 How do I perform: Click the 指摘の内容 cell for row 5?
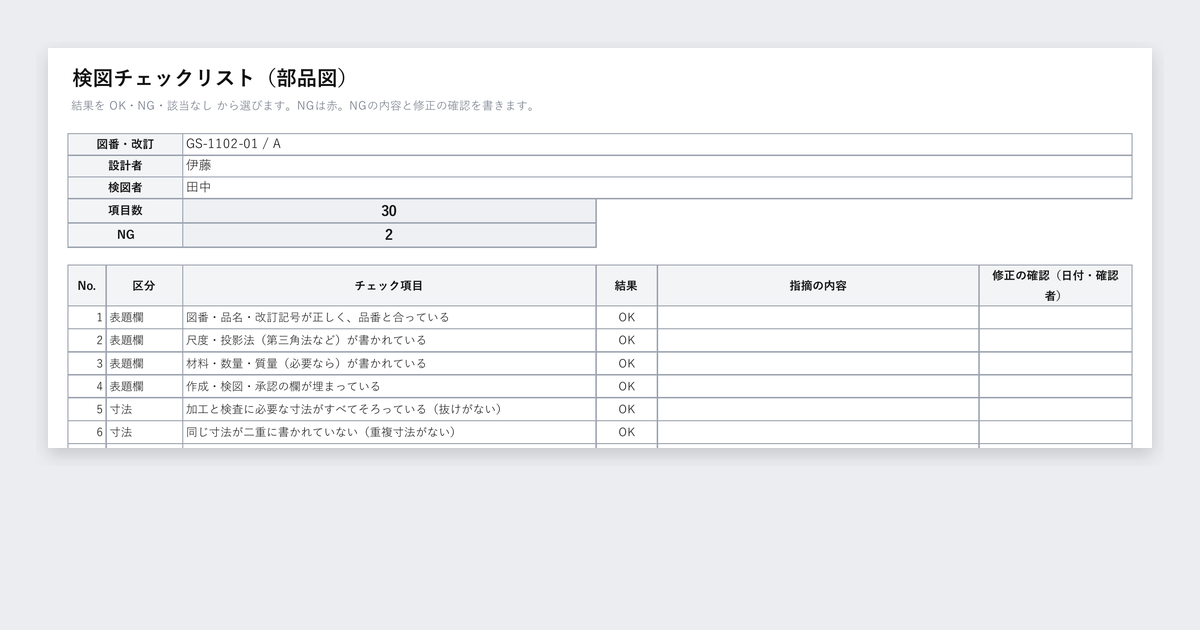tap(818, 409)
